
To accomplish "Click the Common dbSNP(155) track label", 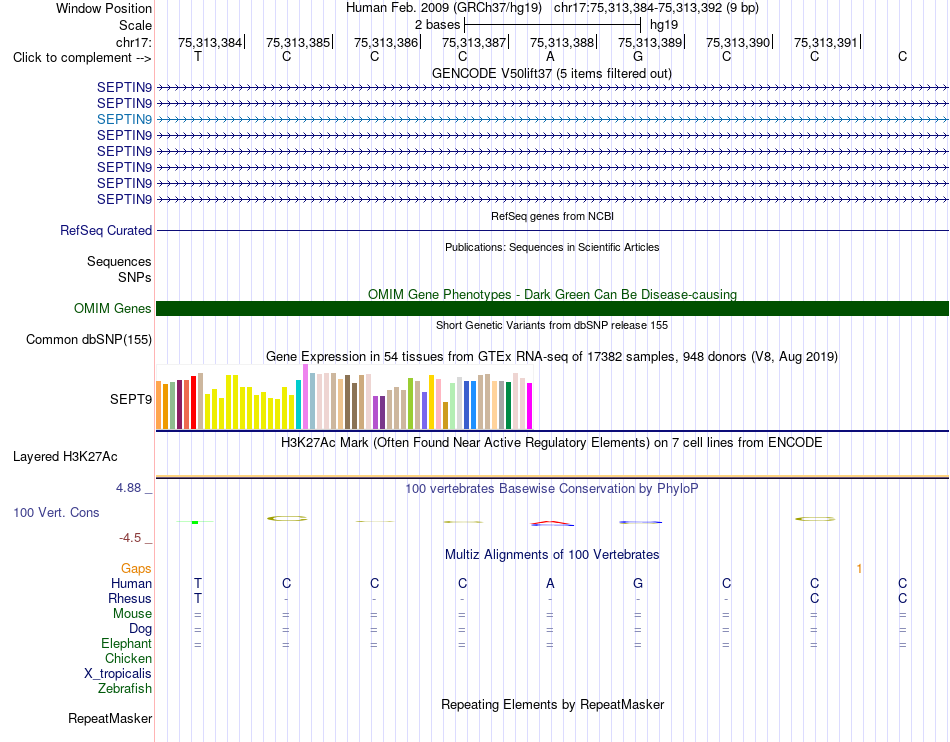I will [x=89, y=339].
